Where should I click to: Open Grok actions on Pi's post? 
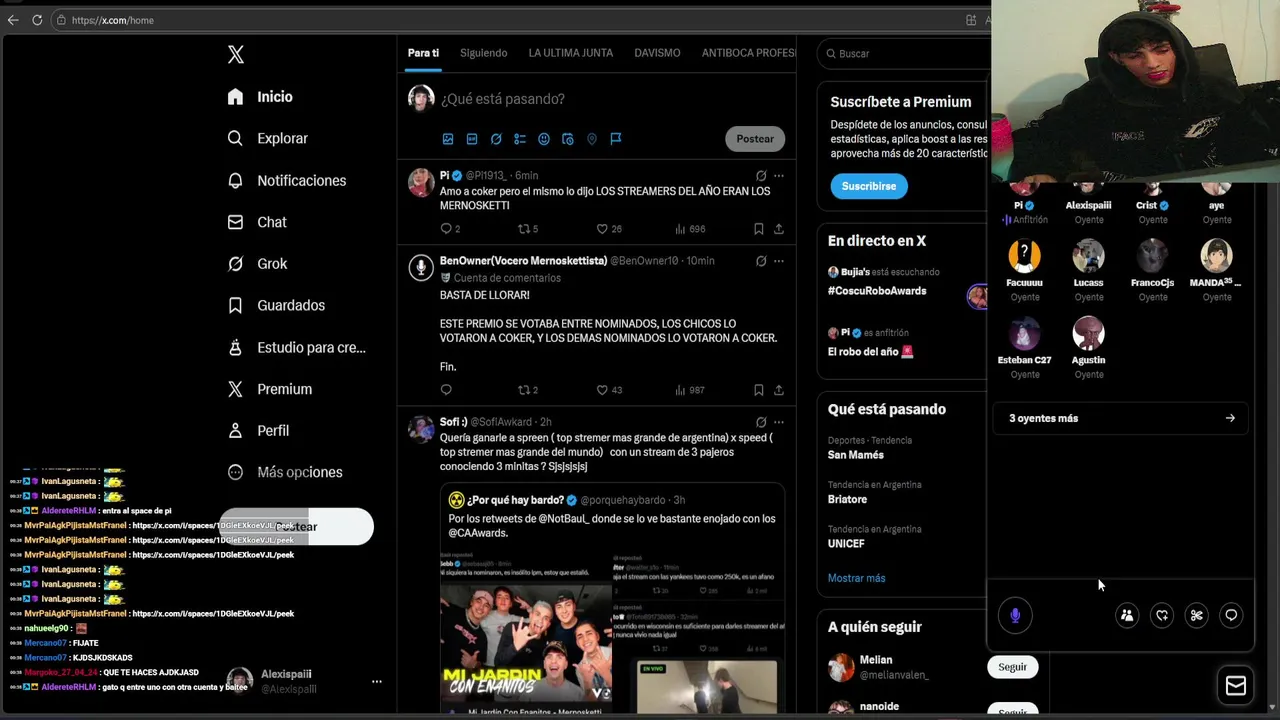(x=761, y=176)
